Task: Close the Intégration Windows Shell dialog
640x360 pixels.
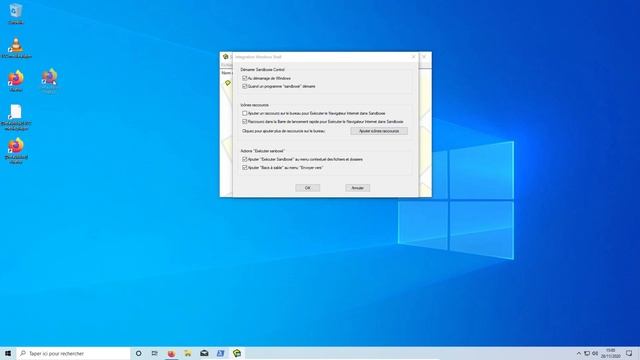Action: 413,57
